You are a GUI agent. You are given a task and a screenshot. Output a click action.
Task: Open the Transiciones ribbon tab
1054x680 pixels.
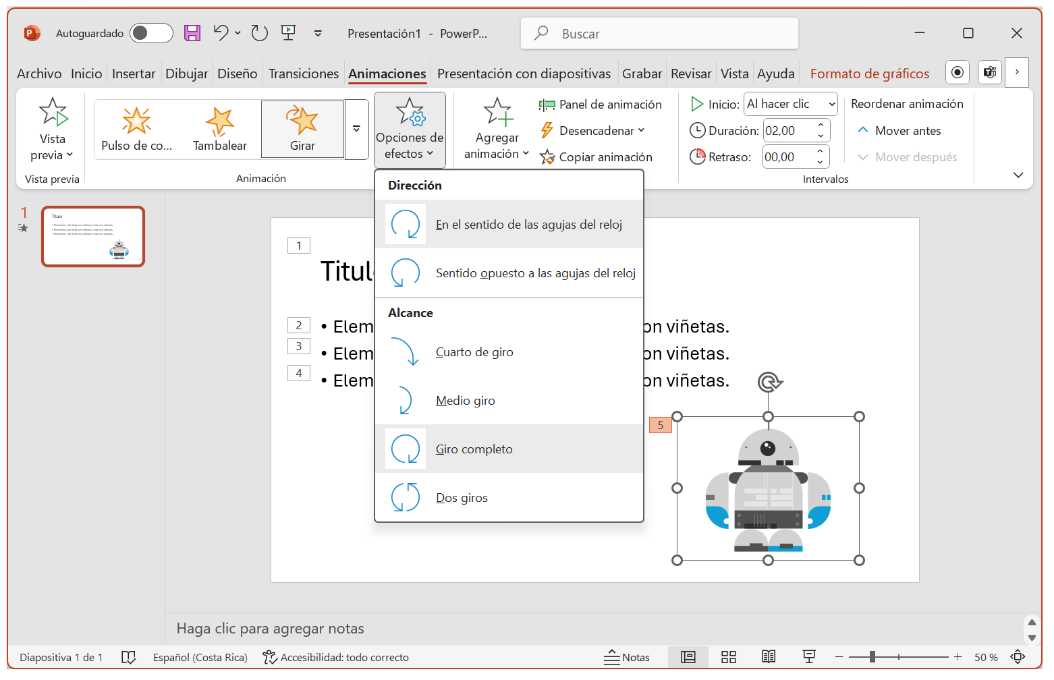click(x=303, y=73)
